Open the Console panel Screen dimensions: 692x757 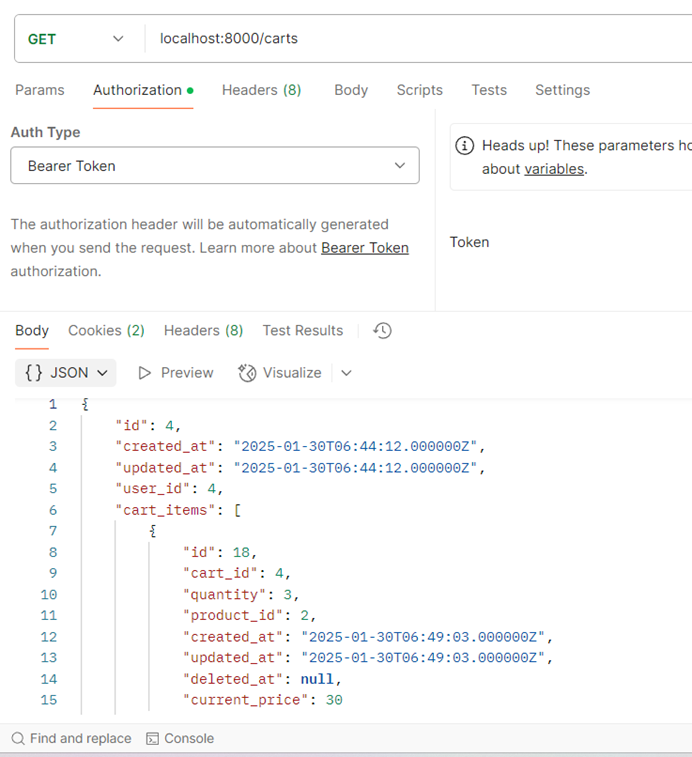click(180, 739)
